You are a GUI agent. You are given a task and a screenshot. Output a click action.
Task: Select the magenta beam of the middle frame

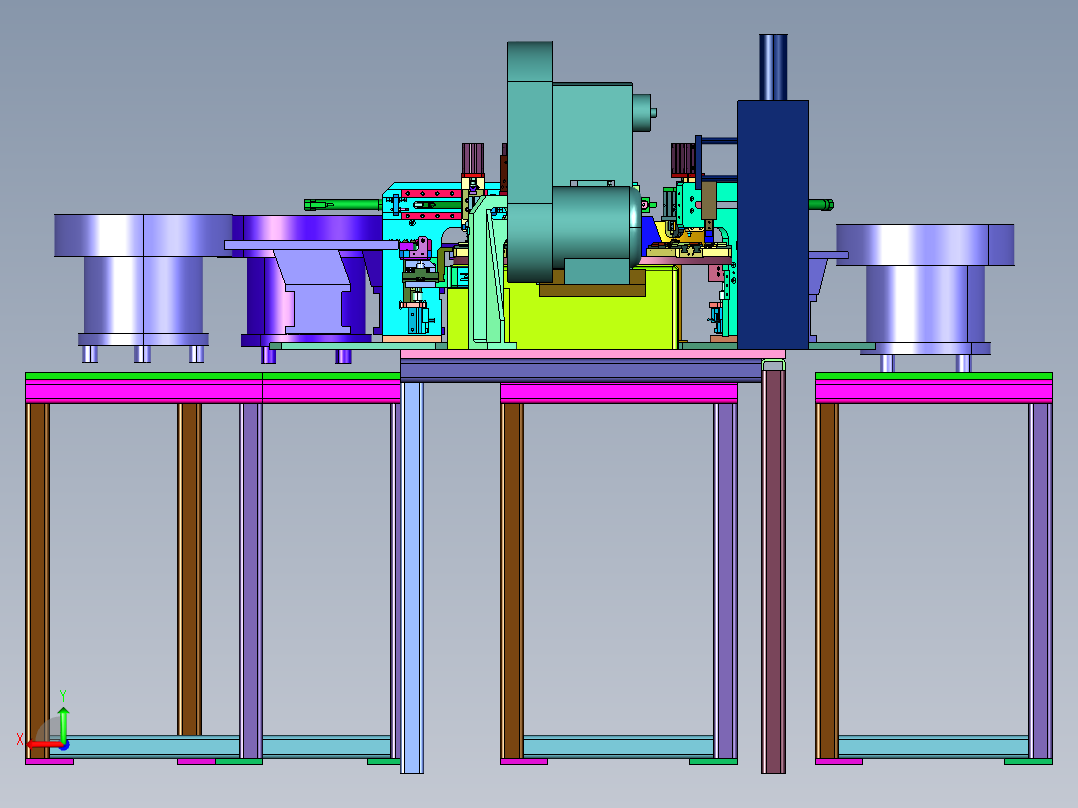pyautogui.click(x=619, y=393)
